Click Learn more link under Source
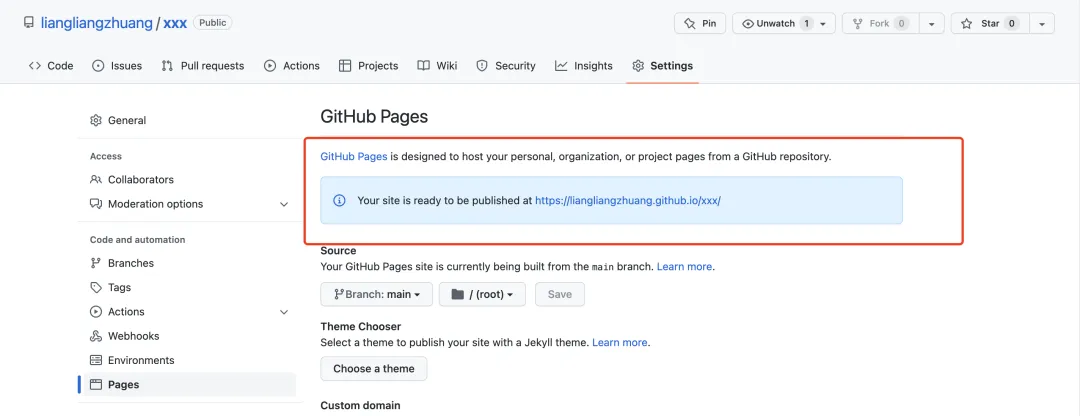The width and height of the screenshot is (1080, 416). point(685,267)
